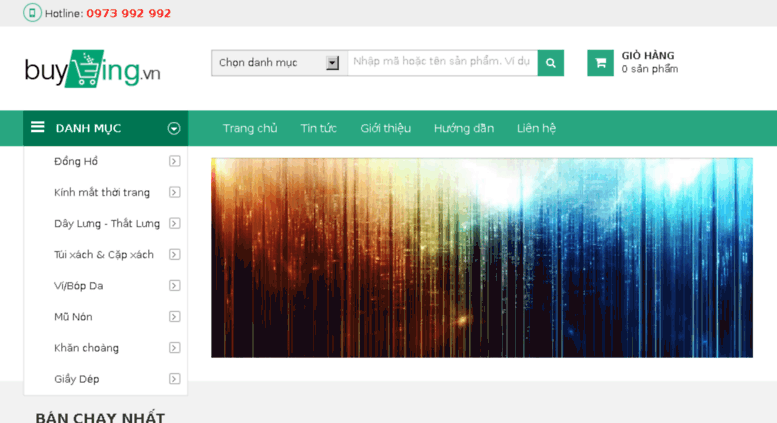This screenshot has width=777, height=423.
Task: Focus the product search input field
Action: pos(443,62)
